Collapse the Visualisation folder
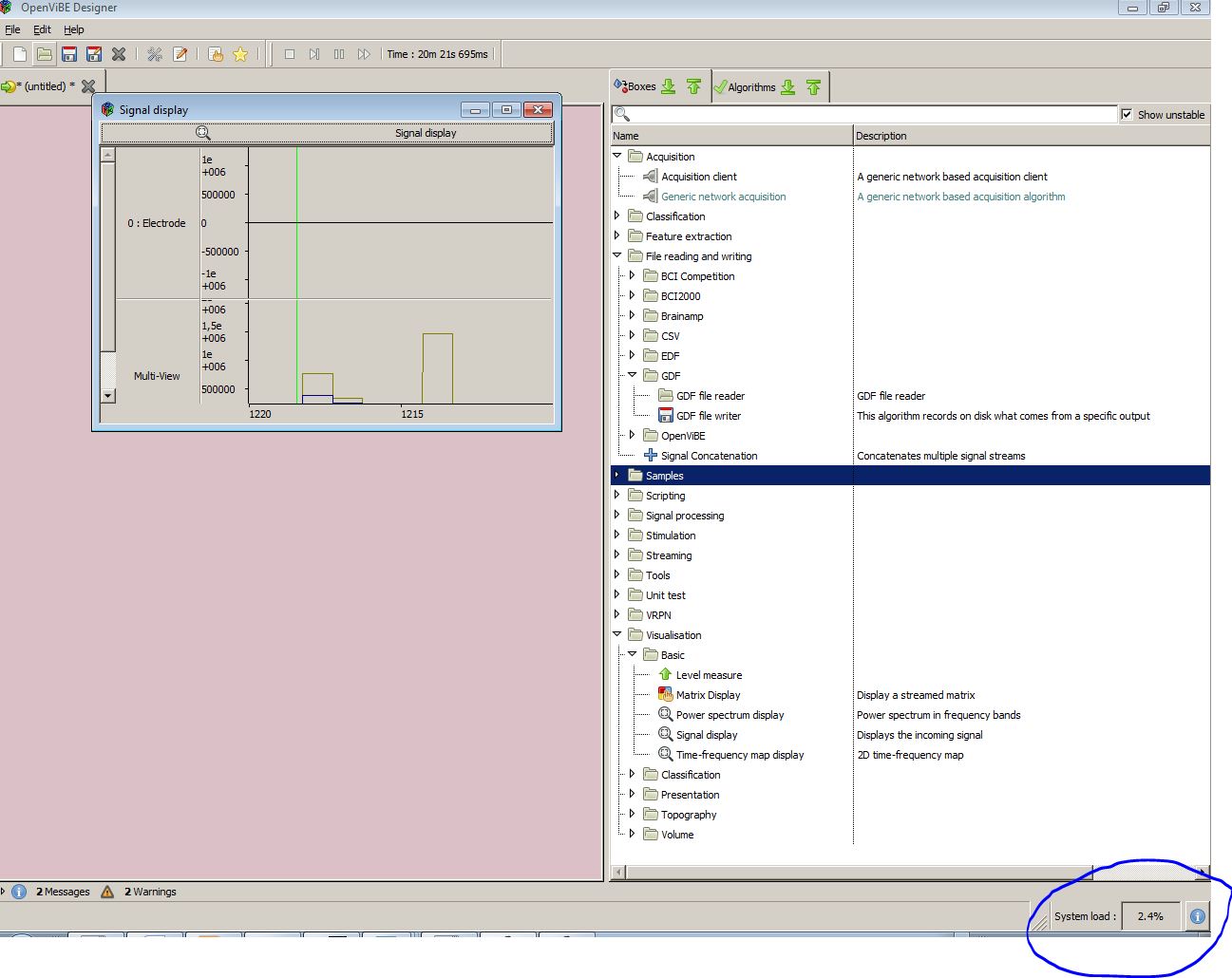 [x=617, y=634]
